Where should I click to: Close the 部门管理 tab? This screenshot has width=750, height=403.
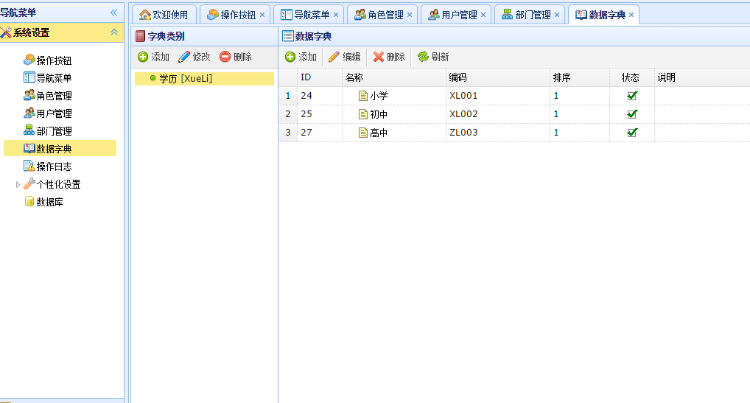[x=557, y=15]
